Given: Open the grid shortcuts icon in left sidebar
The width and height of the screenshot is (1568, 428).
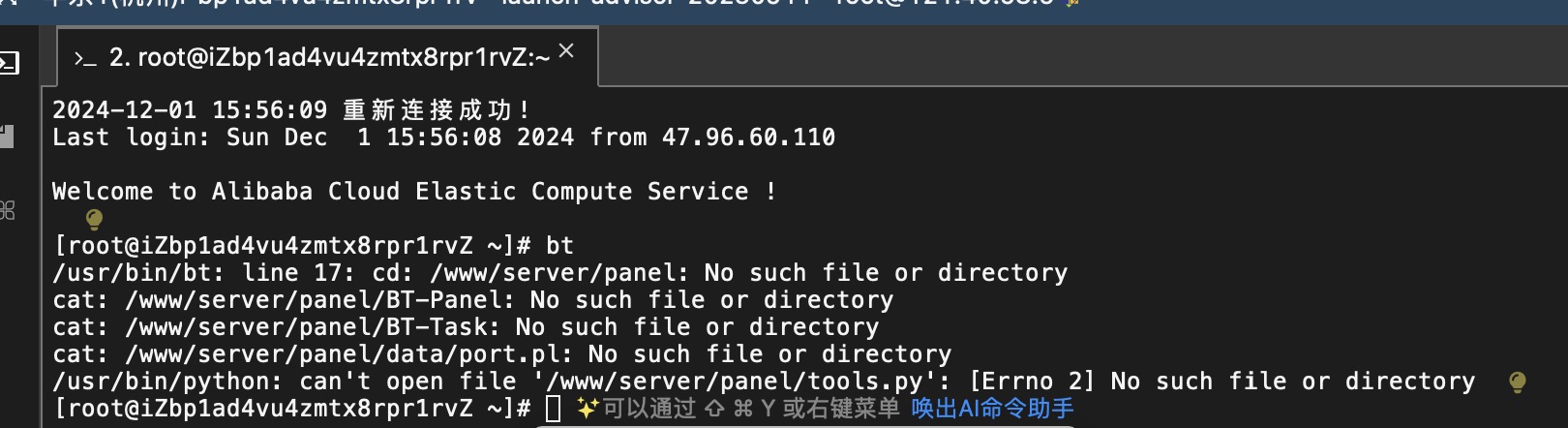Looking at the screenshot, I should pyautogui.click(x=7, y=210).
